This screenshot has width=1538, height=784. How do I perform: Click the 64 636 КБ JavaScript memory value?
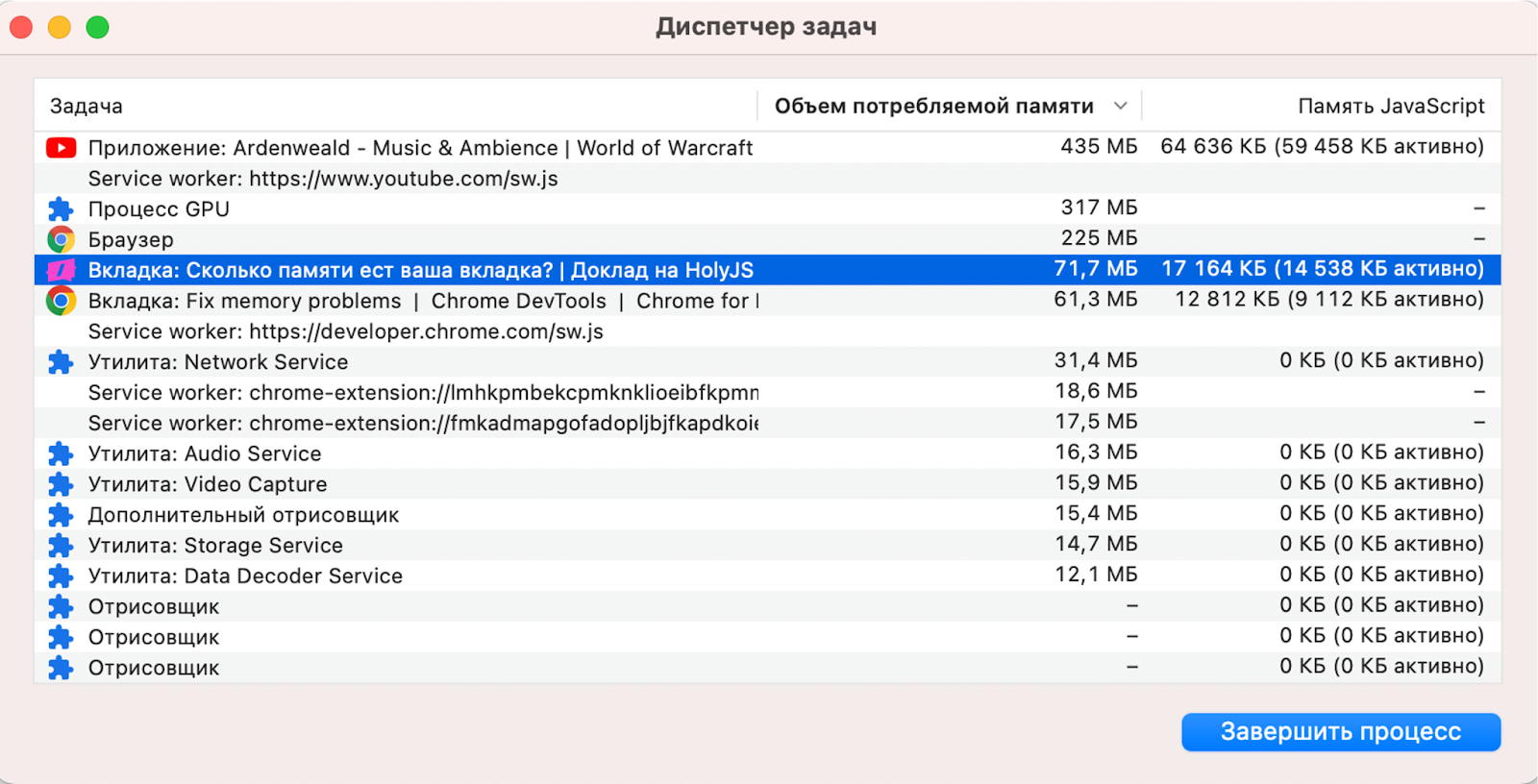(1322, 146)
